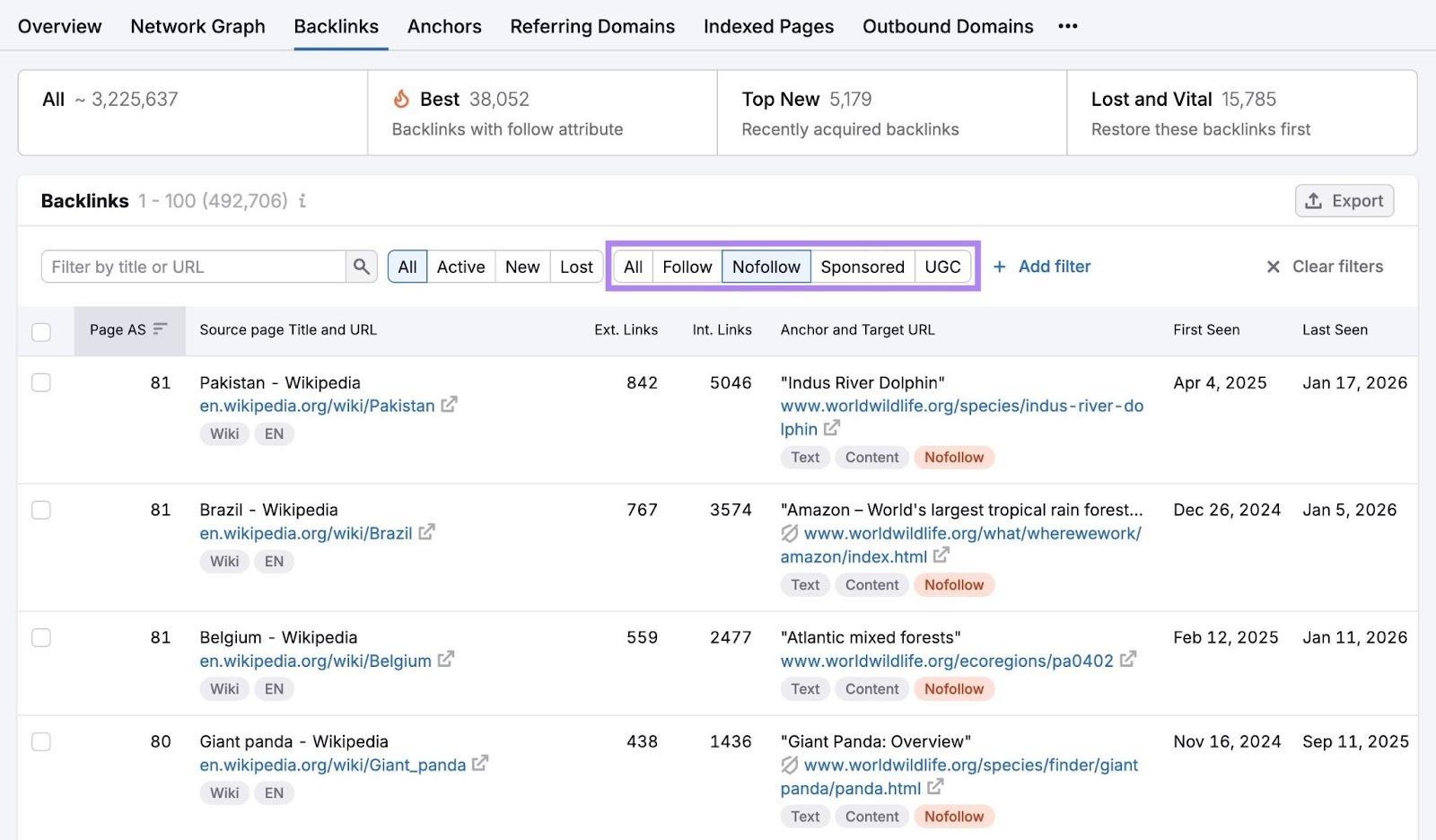
Task: Click the sort icon on Page AS column
Action: [158, 328]
